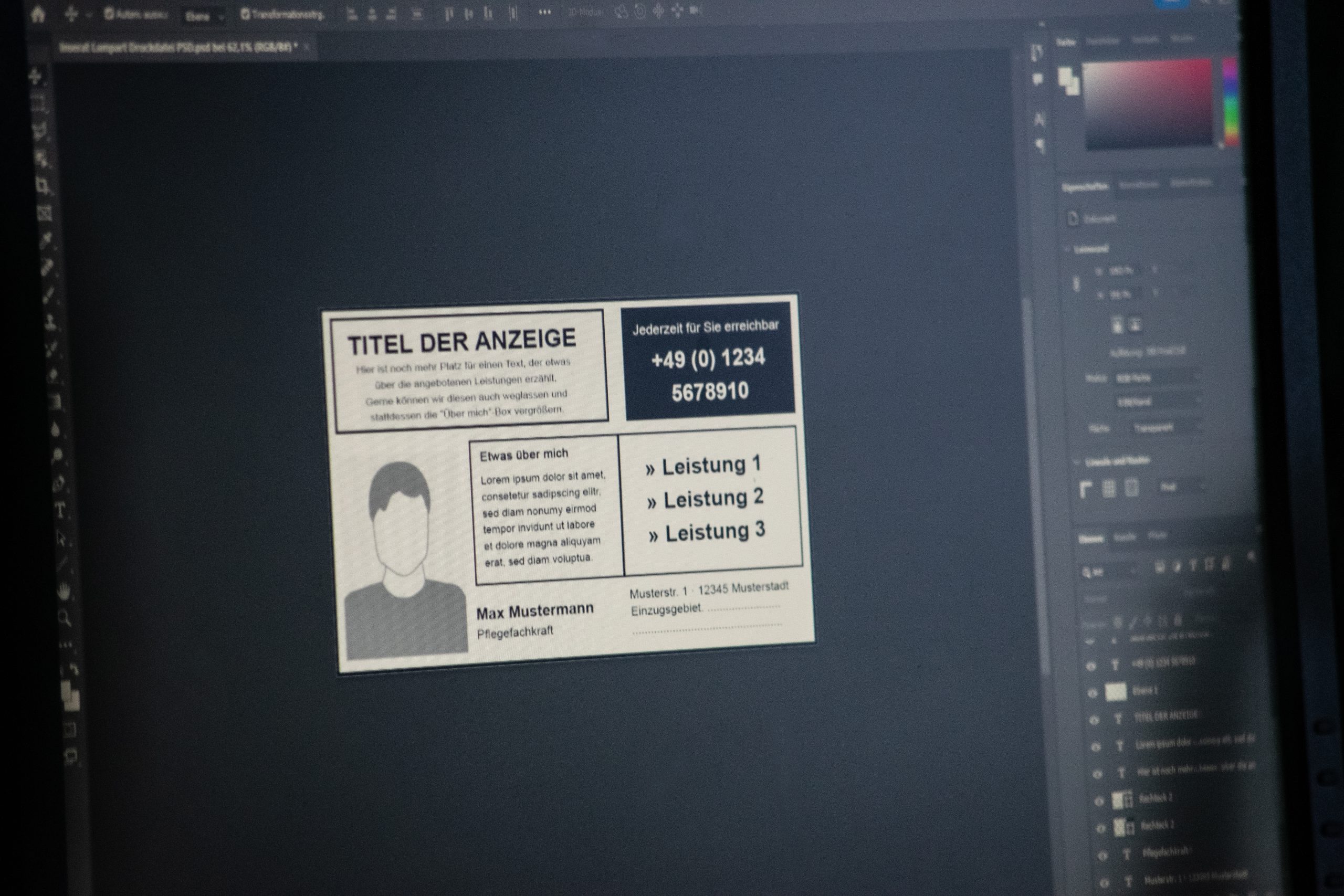Image resolution: width=1344 pixels, height=896 pixels.
Task: Collapse the Lineale und Raster section
Action: pyautogui.click(x=1077, y=462)
